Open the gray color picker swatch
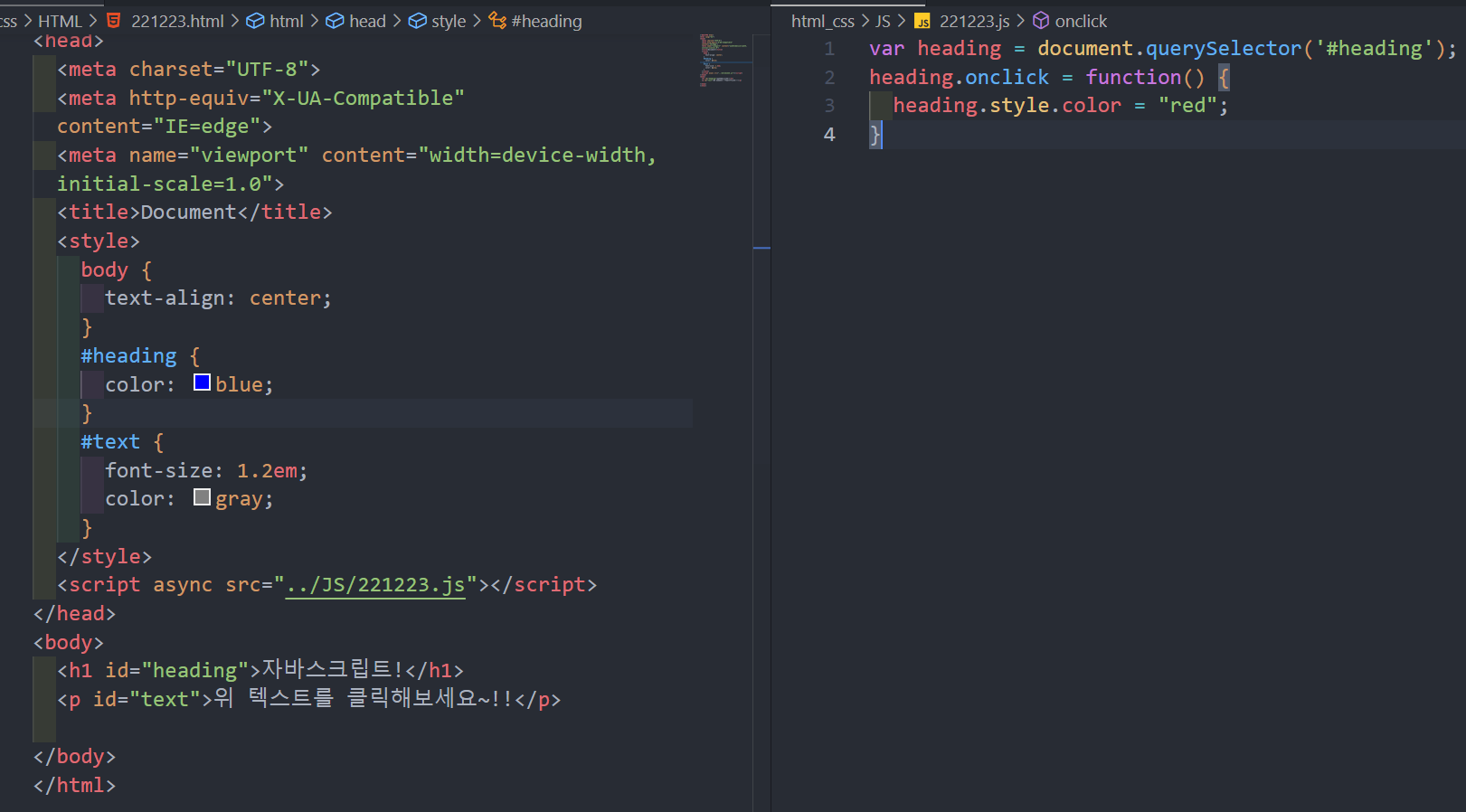The image size is (1466, 812). pyautogui.click(x=202, y=497)
